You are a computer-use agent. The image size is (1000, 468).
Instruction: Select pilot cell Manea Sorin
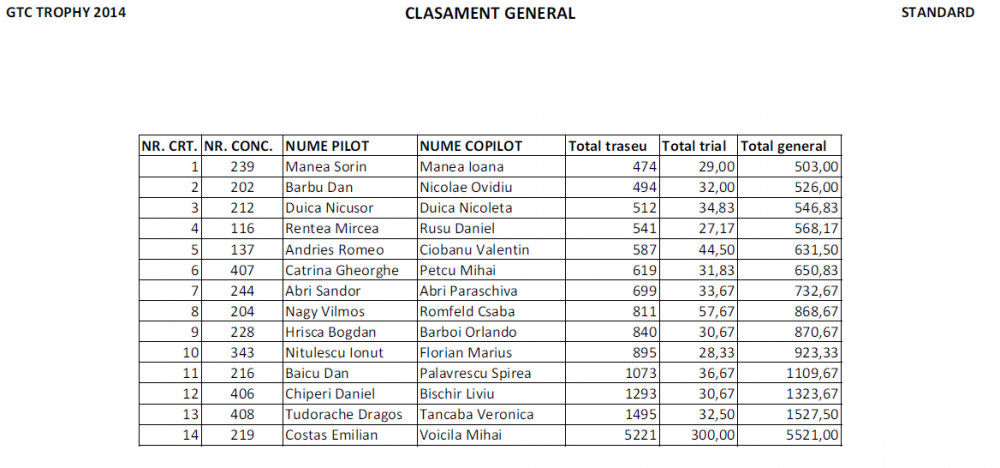[322, 167]
